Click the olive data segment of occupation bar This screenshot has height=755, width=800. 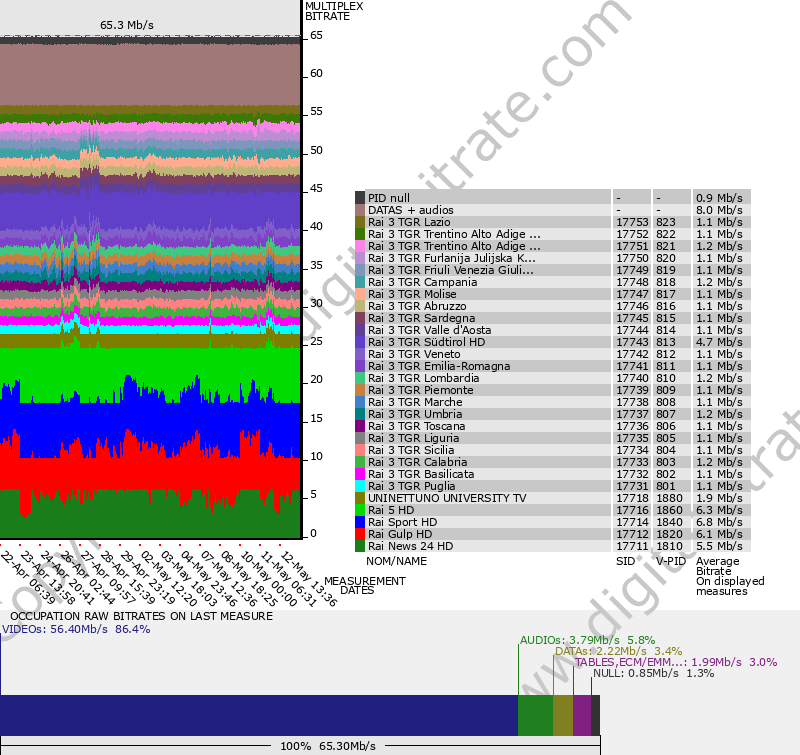click(563, 715)
